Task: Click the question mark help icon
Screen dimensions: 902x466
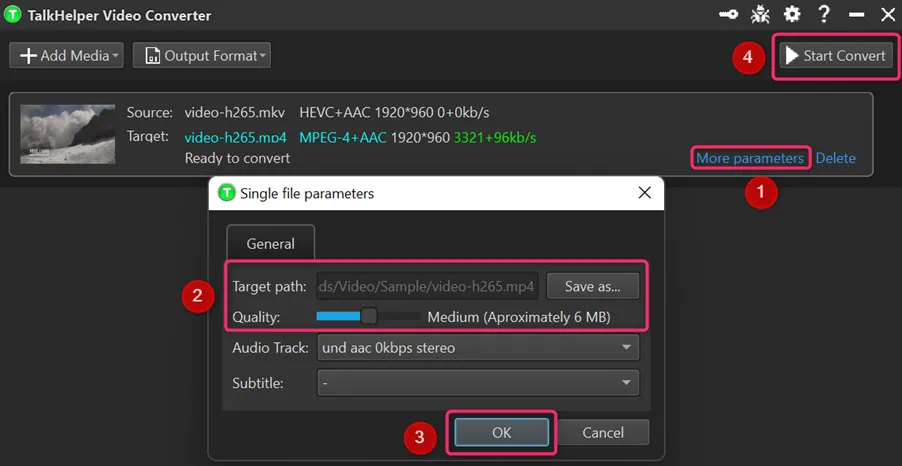Action: 824,14
